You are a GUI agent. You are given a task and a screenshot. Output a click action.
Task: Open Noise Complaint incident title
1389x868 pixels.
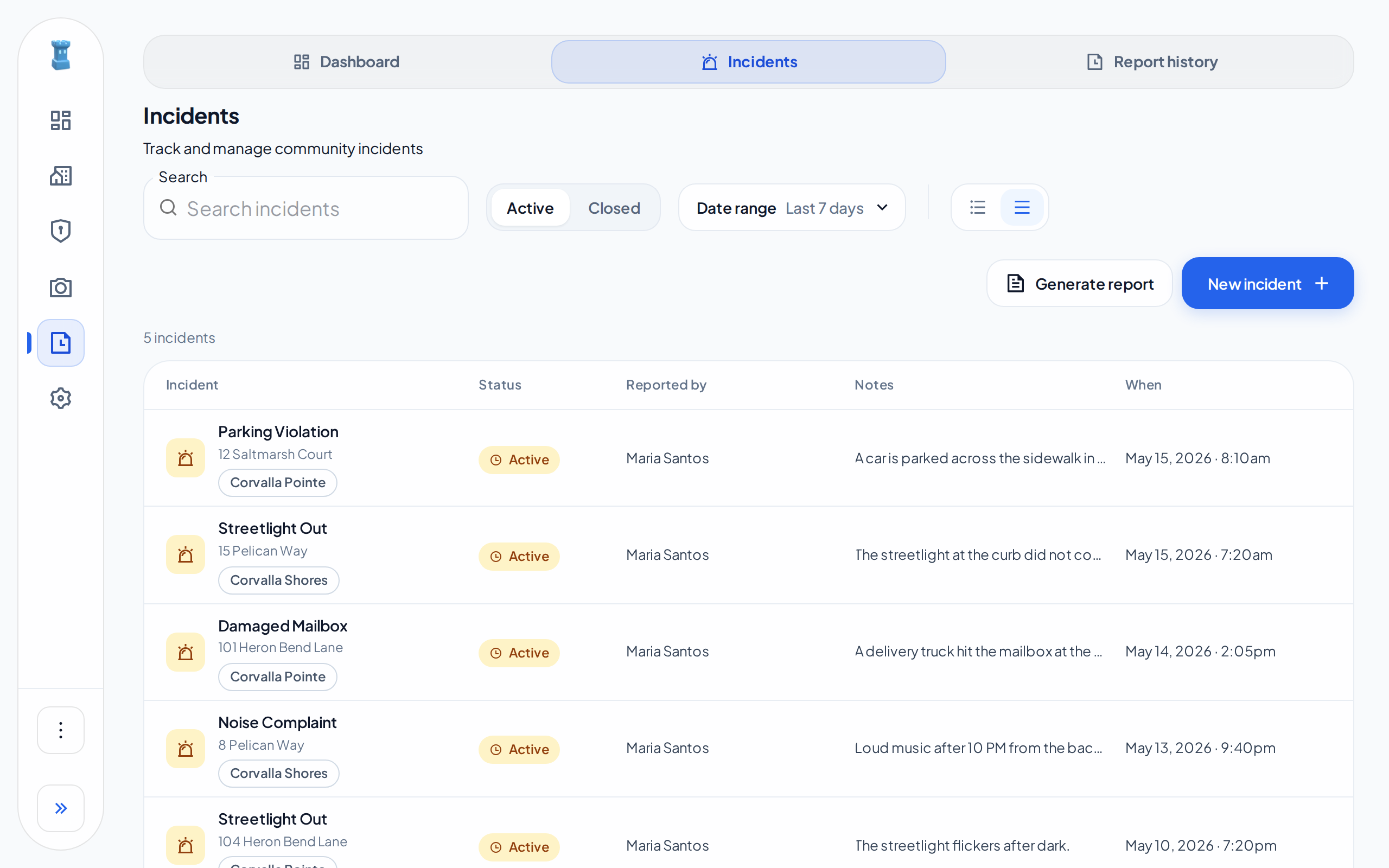click(277, 722)
